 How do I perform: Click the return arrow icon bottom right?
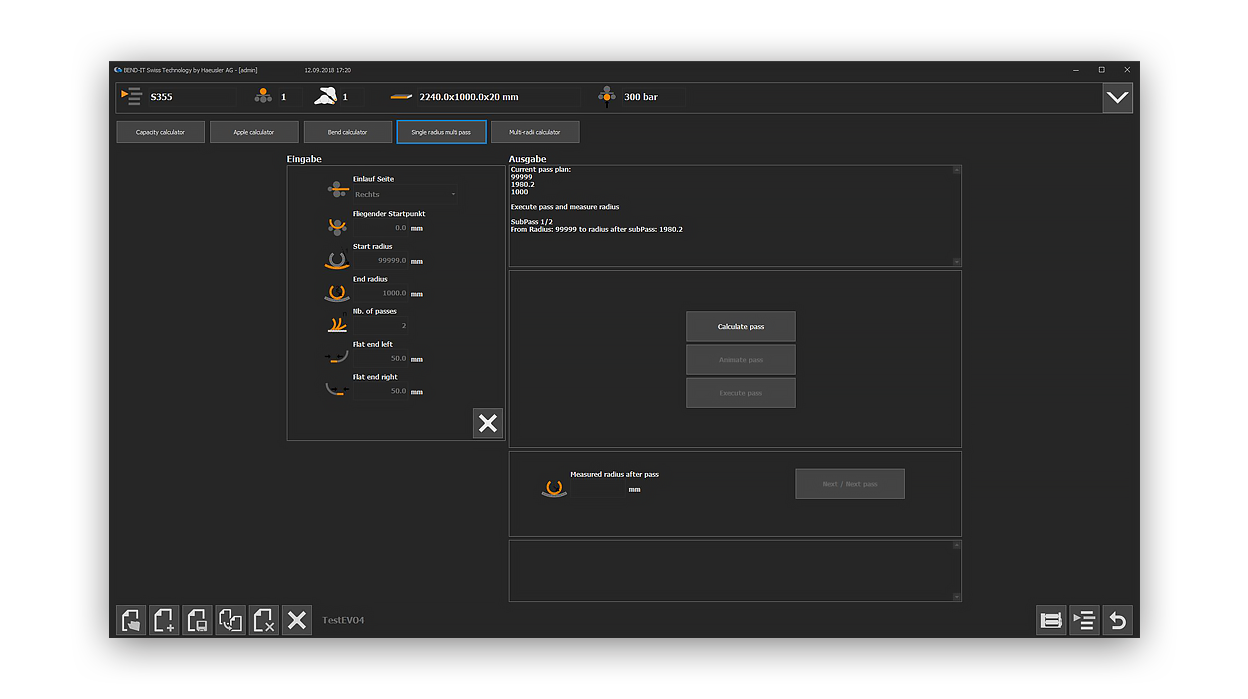pyautogui.click(x=1117, y=620)
